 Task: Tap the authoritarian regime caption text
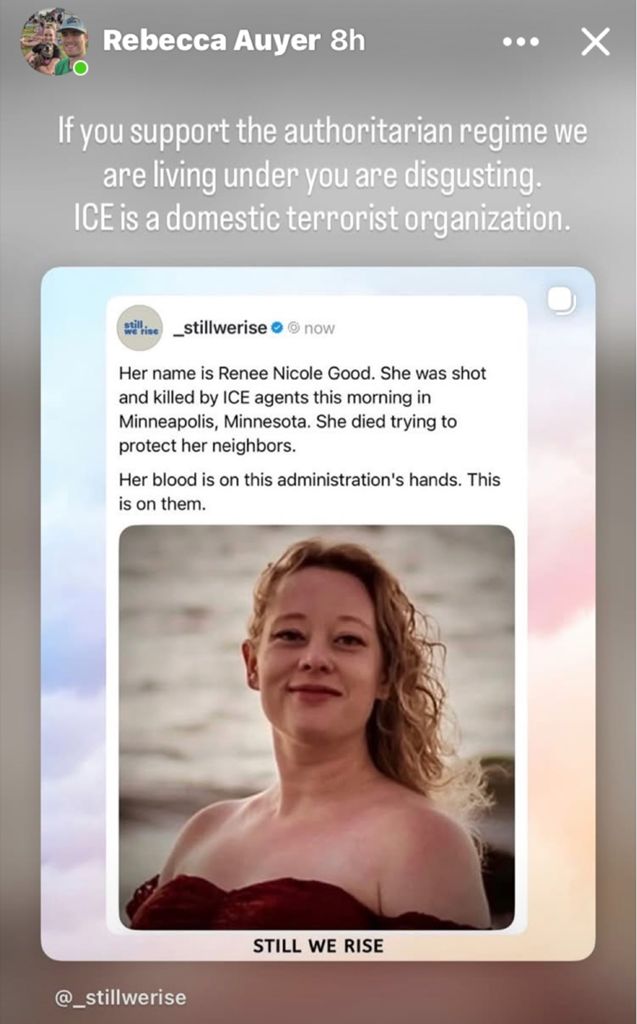(x=322, y=153)
